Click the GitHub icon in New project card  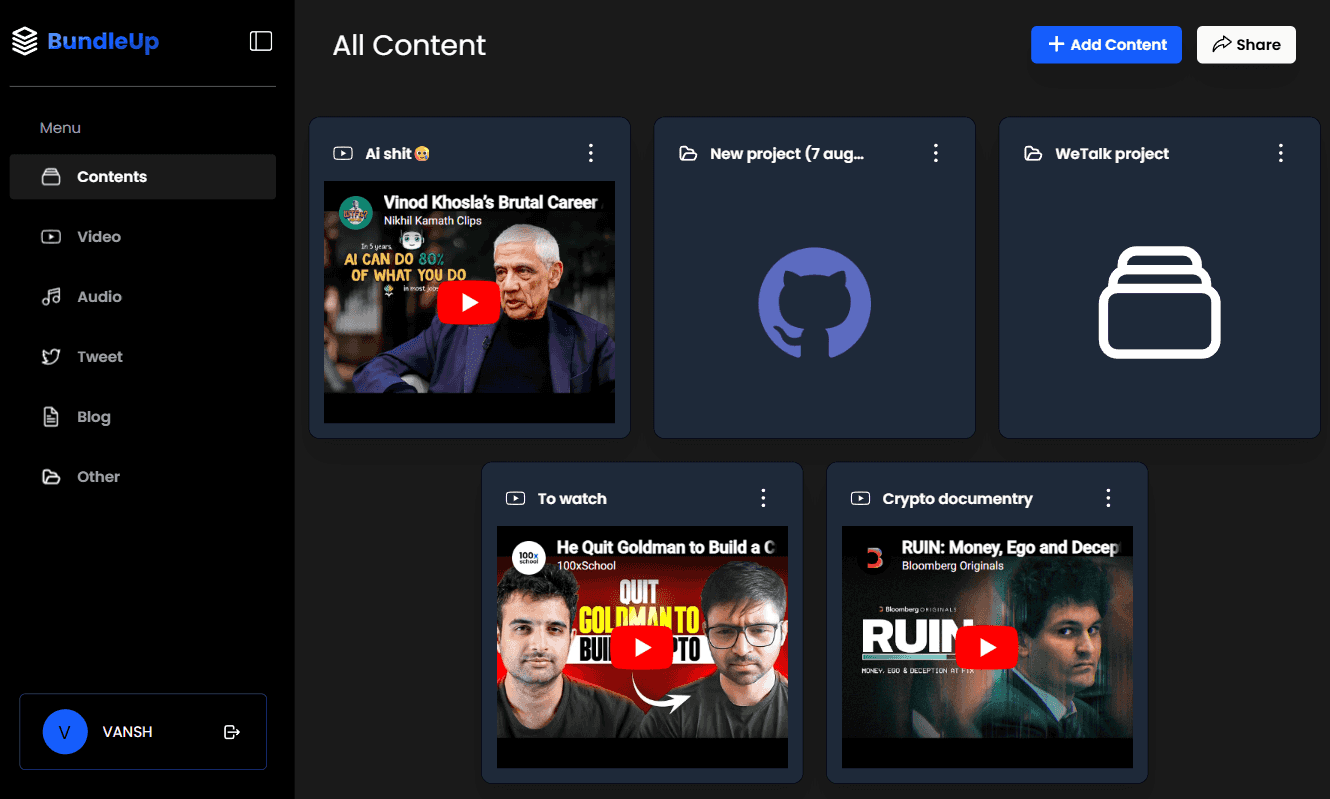point(815,303)
